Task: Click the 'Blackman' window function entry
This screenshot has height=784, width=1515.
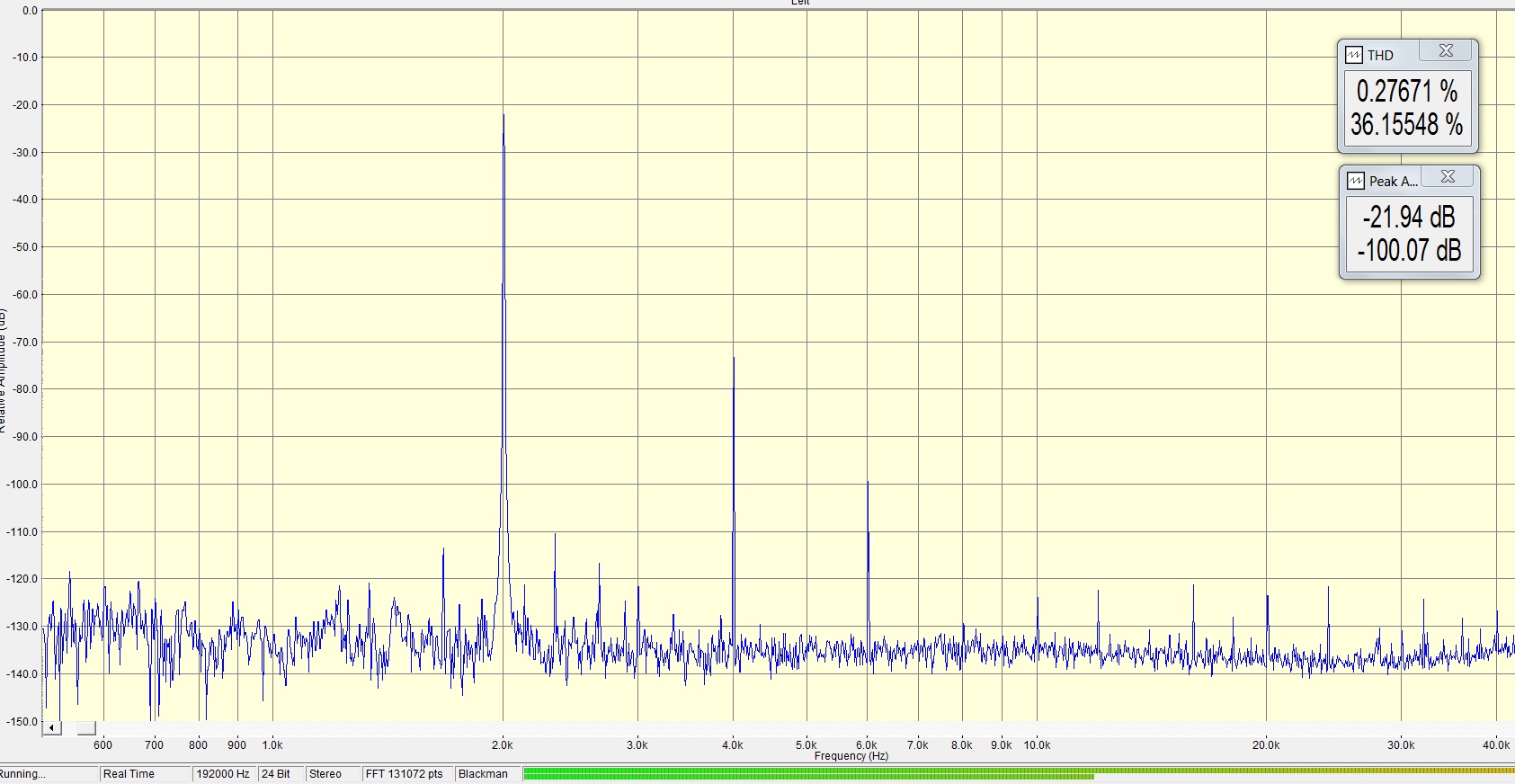Action: pyautogui.click(x=486, y=774)
